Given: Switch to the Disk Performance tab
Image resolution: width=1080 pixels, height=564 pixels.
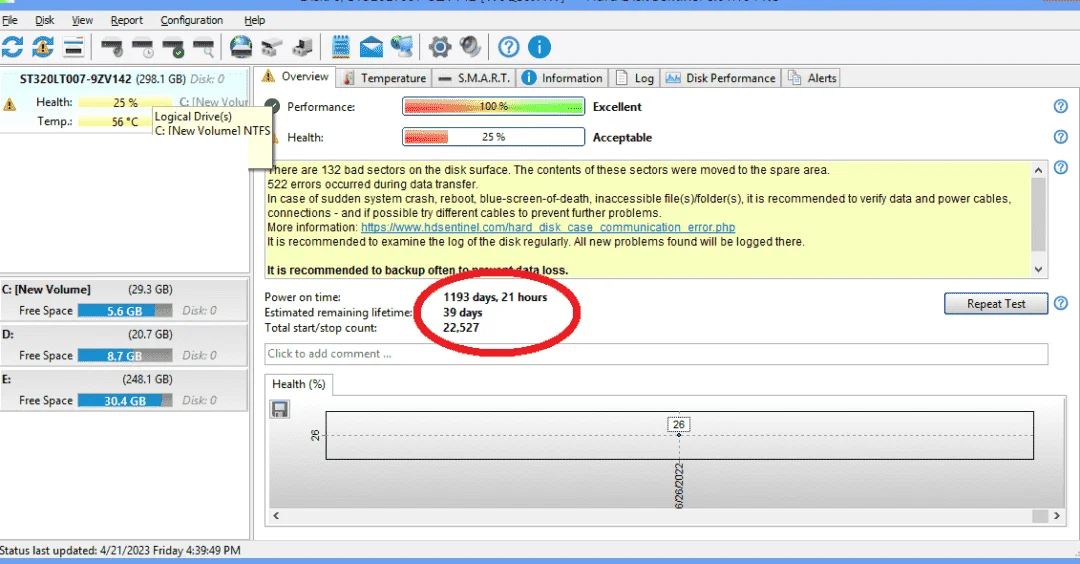Looking at the screenshot, I should [720, 78].
